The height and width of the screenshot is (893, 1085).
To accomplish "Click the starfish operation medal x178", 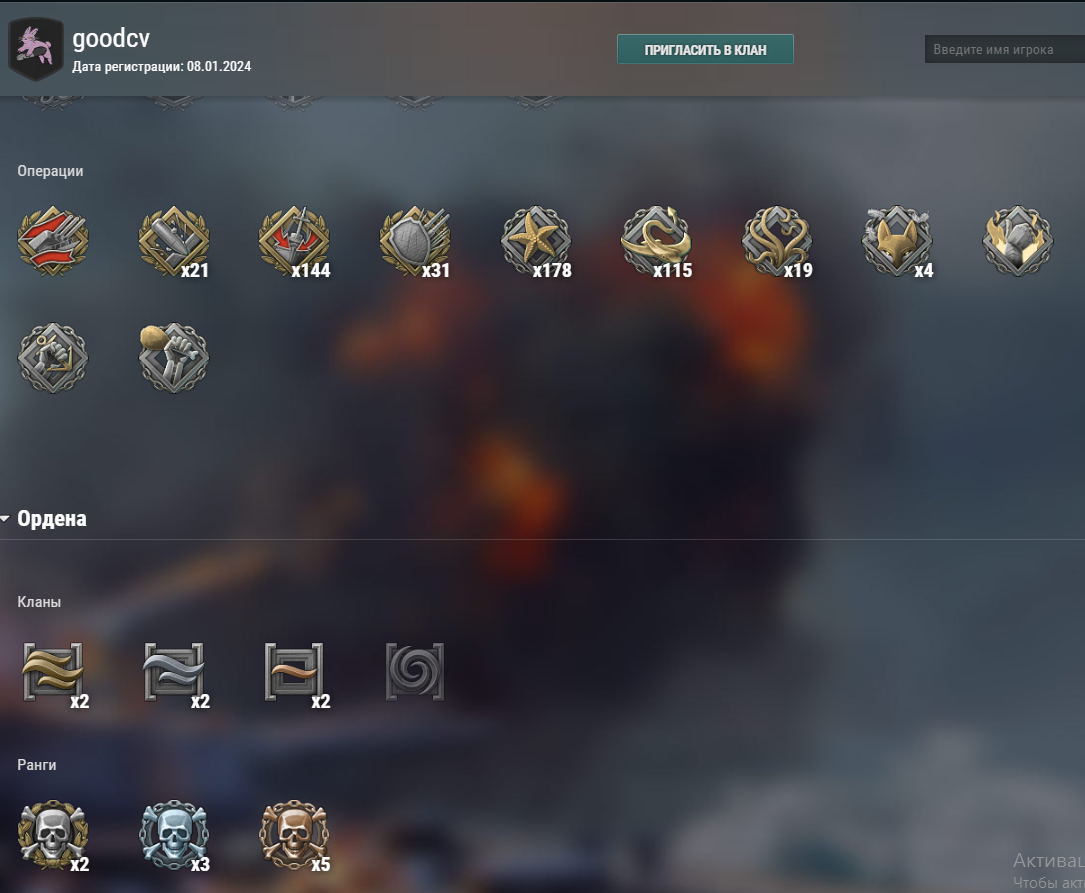I will click(x=536, y=241).
